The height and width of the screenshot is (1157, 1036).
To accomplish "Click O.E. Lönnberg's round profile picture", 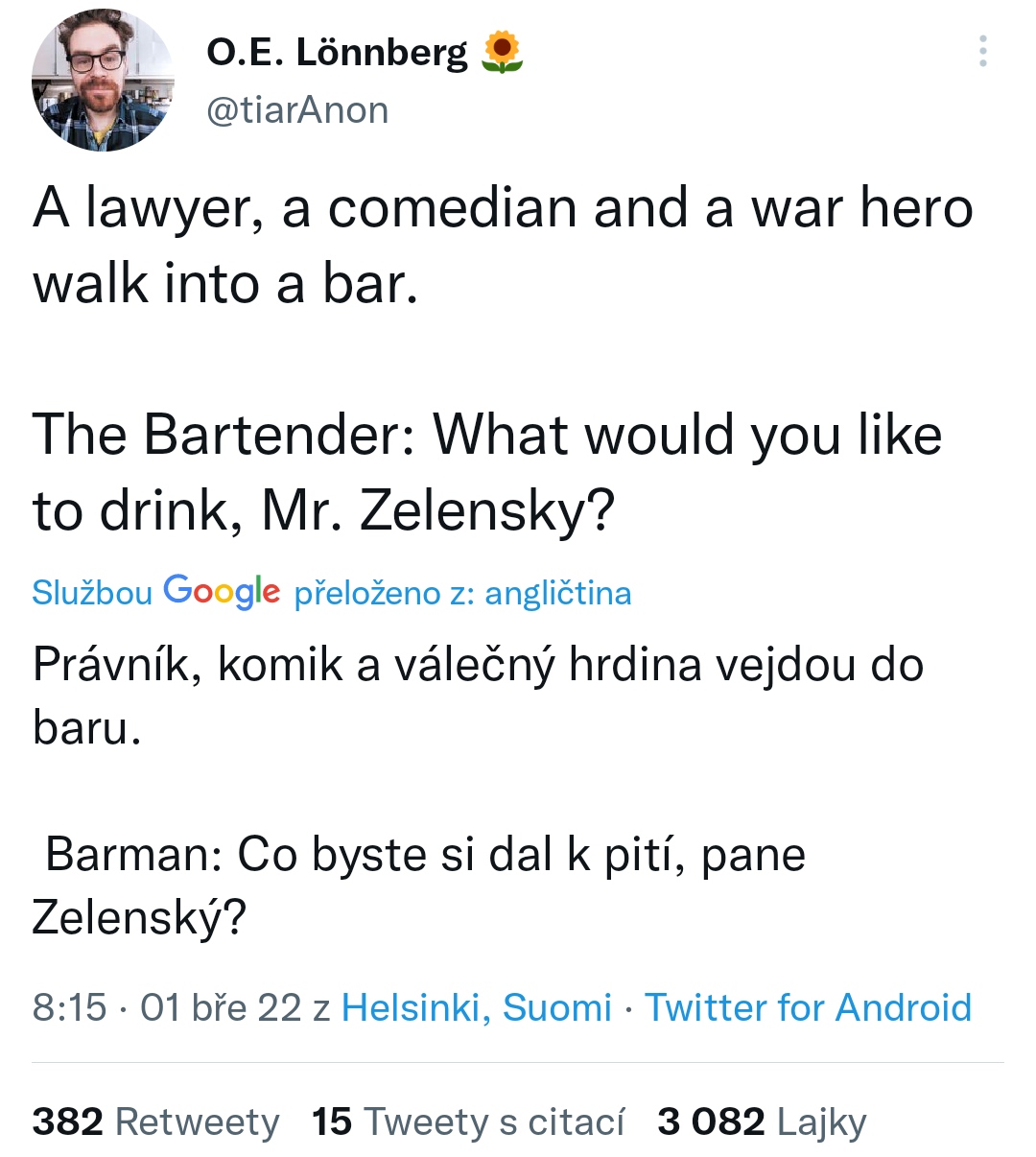I will 103,81.
